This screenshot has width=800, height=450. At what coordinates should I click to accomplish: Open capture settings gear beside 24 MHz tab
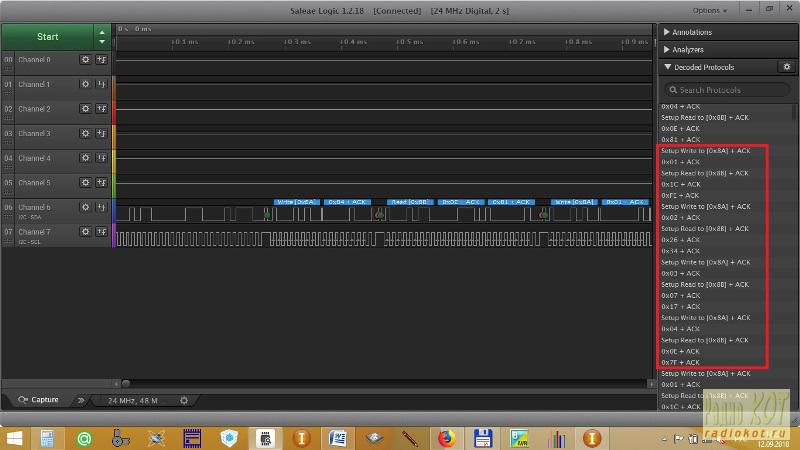click(184, 401)
